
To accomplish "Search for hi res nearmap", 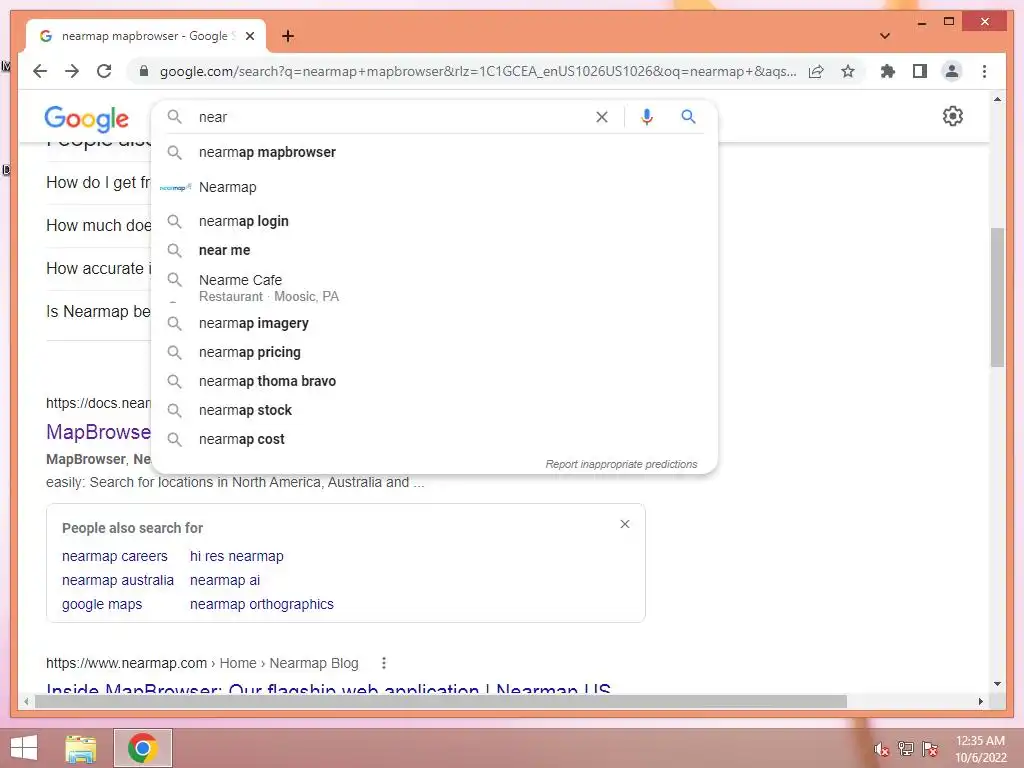I will 236,556.
